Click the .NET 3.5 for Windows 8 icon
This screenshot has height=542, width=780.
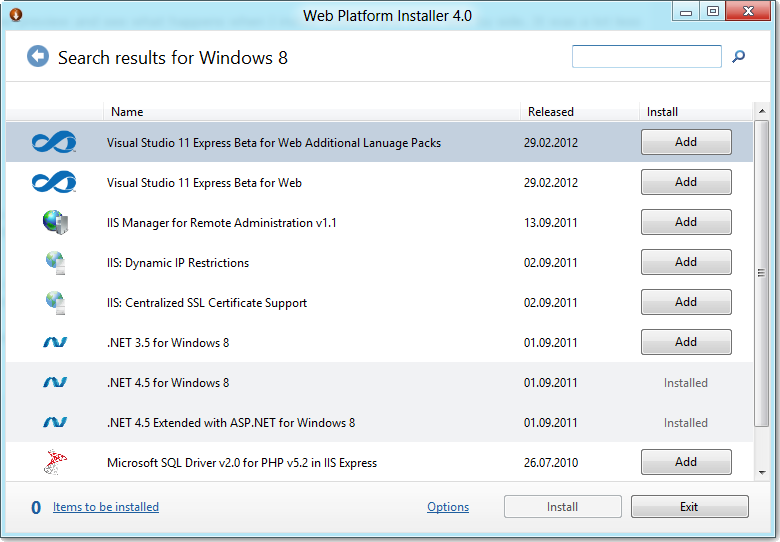[x=55, y=342]
